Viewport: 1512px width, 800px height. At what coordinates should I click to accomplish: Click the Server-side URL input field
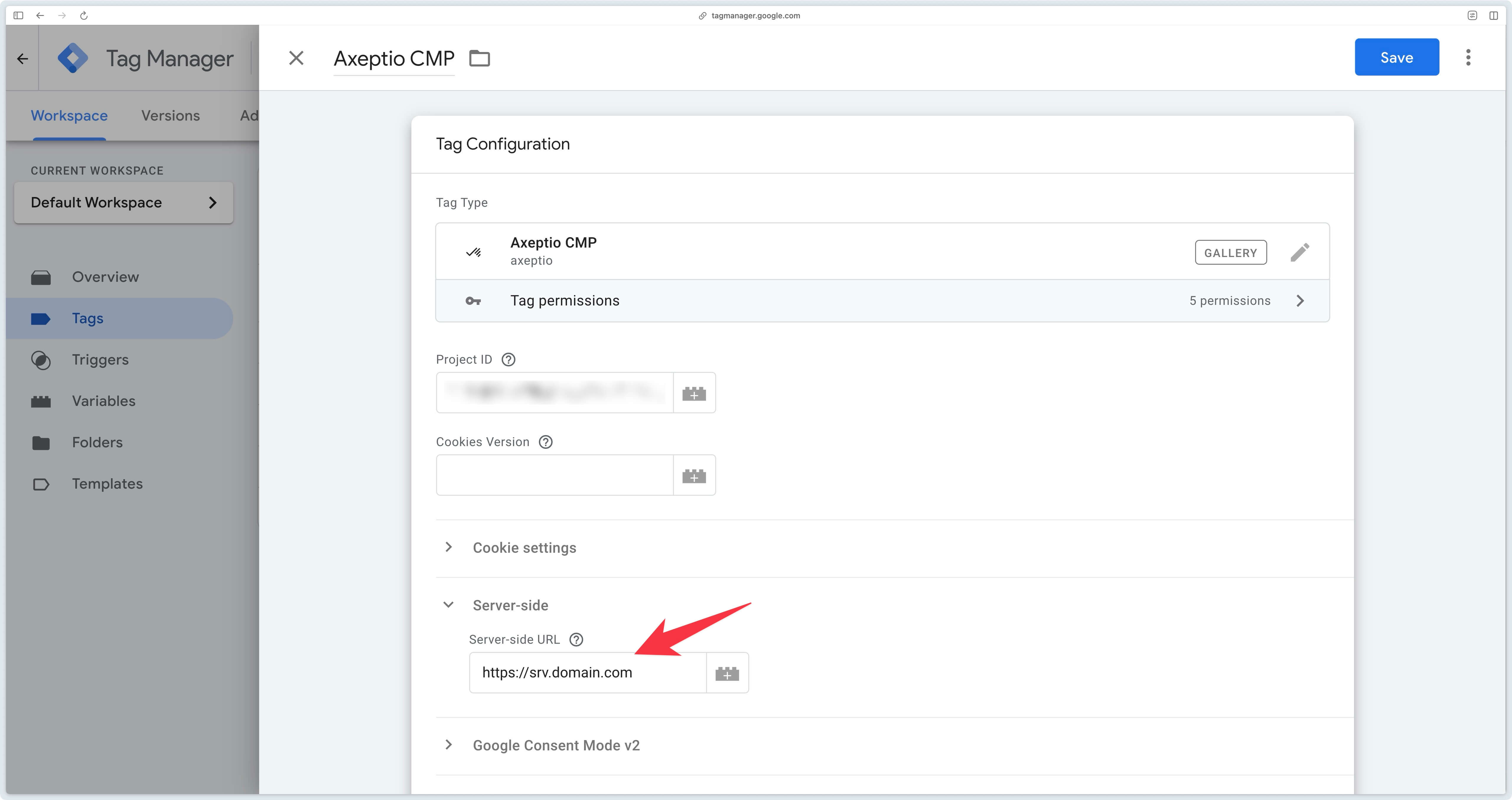click(588, 673)
